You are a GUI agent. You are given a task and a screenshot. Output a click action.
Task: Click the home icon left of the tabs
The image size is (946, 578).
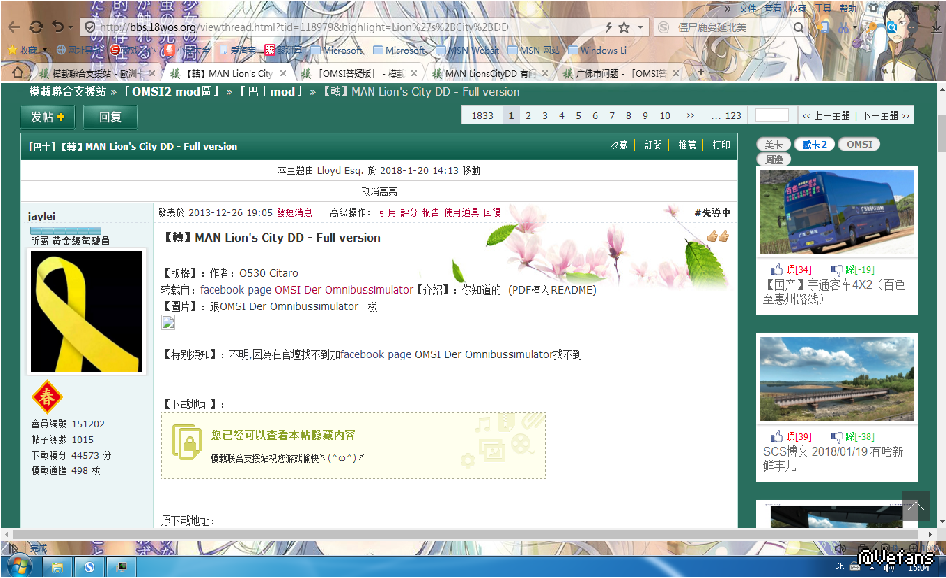[x=17, y=72]
